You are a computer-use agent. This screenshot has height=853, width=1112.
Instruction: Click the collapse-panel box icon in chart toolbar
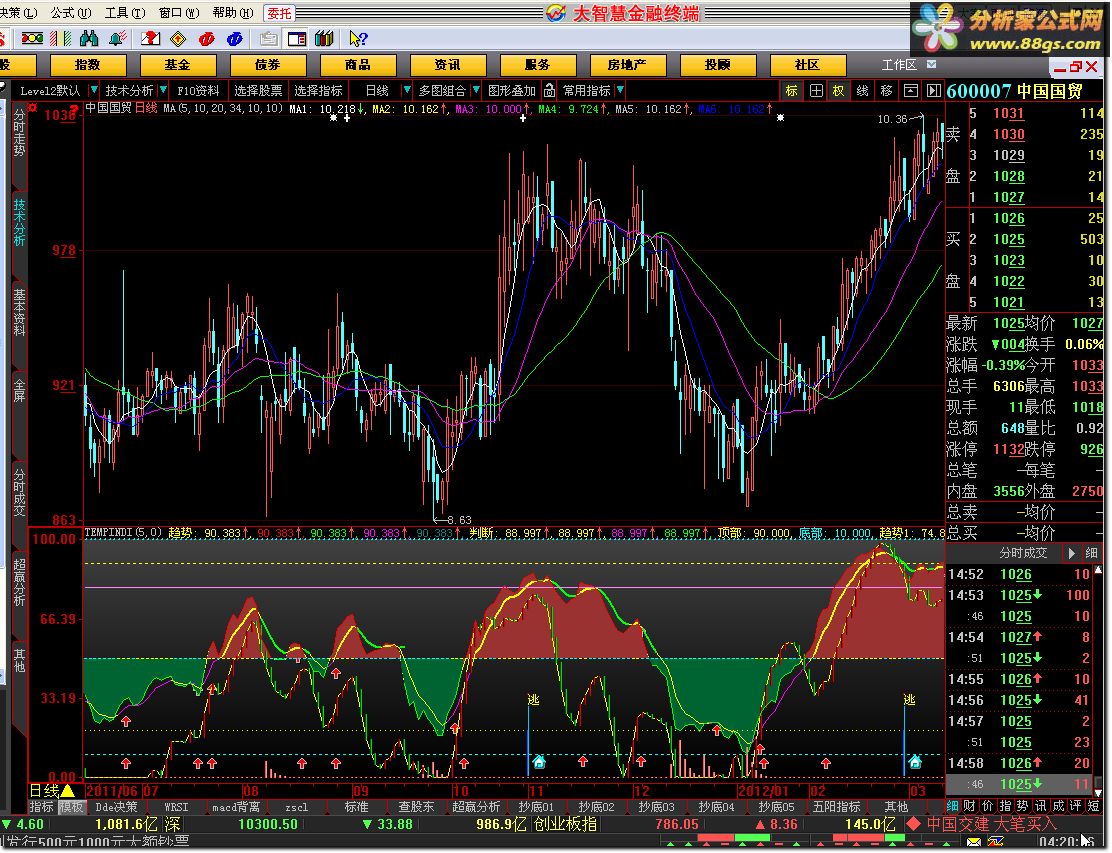pos(911,91)
